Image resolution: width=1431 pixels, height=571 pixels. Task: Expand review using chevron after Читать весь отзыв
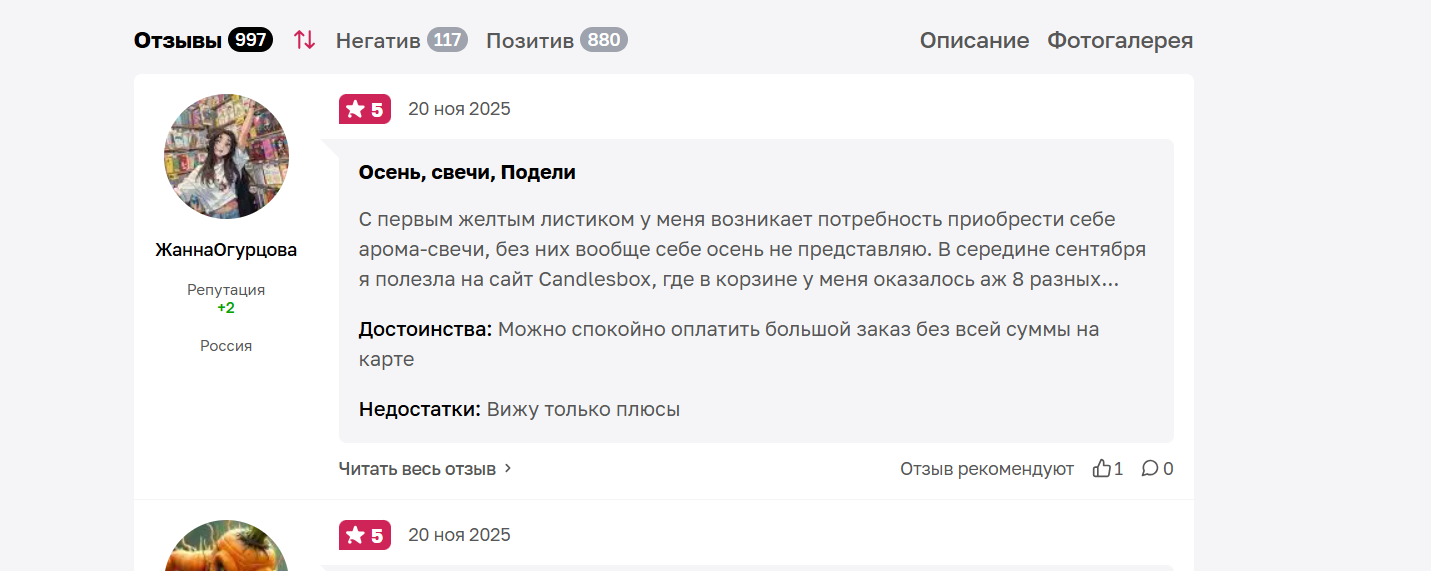(x=508, y=468)
